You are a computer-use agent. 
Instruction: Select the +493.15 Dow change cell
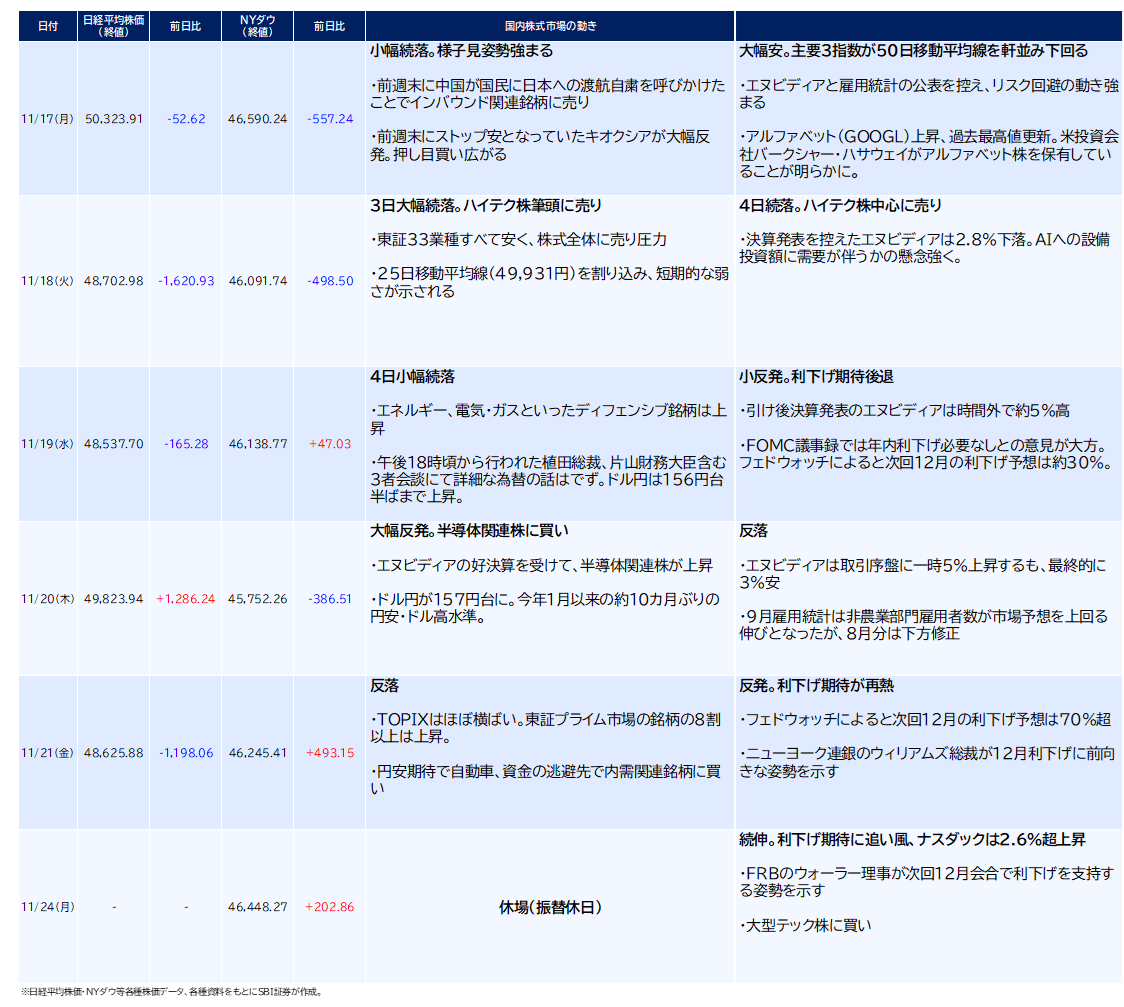click(x=329, y=752)
